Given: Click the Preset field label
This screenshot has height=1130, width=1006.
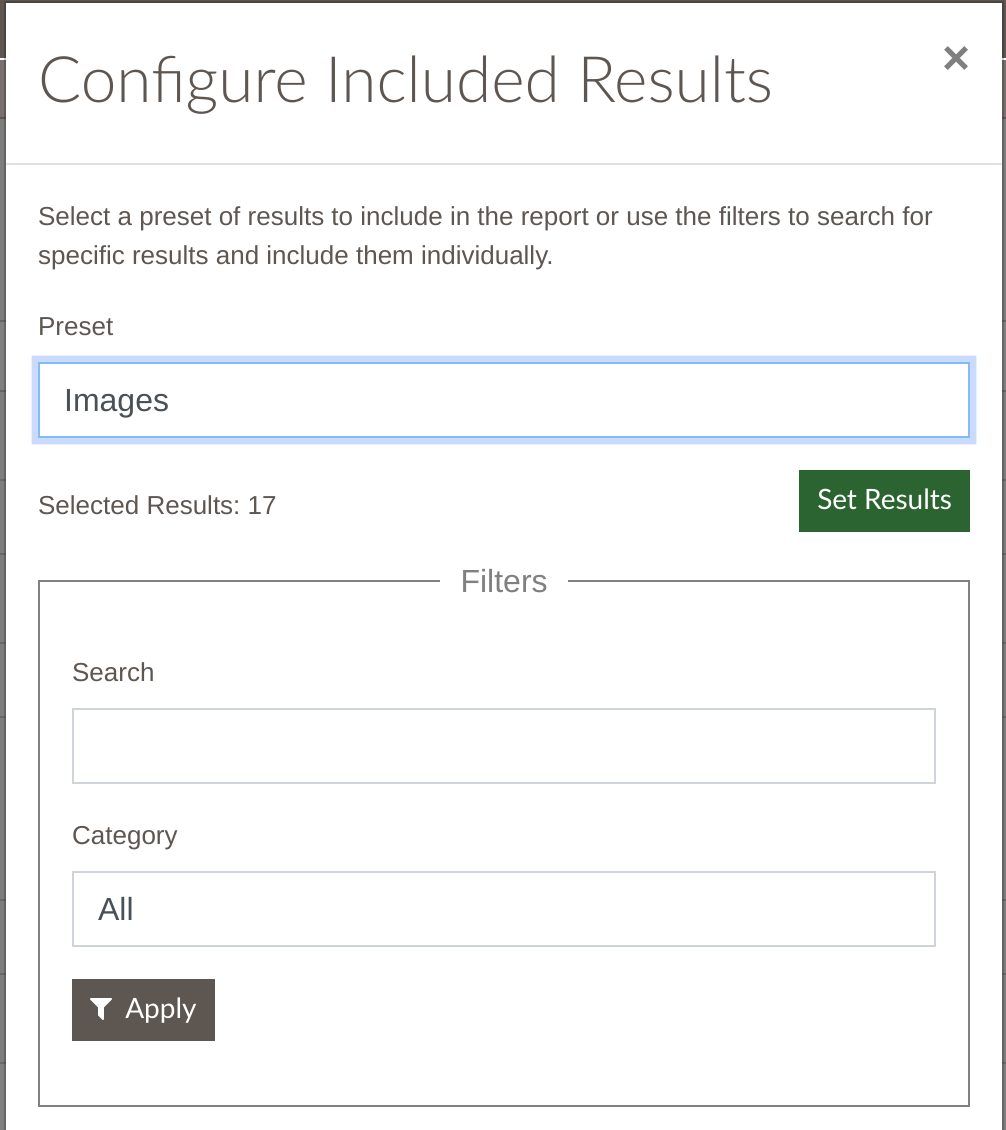Looking at the screenshot, I should tap(76, 326).
